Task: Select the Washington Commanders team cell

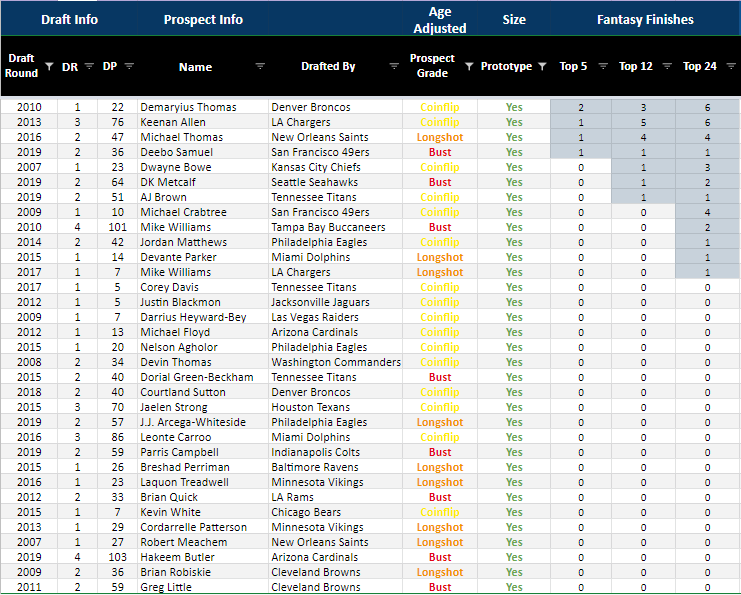Action: pos(336,362)
